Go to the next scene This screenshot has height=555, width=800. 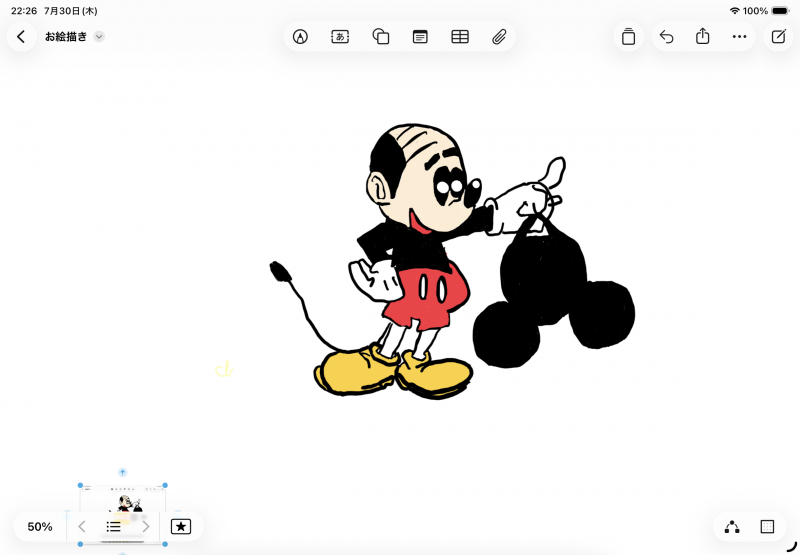(x=146, y=526)
